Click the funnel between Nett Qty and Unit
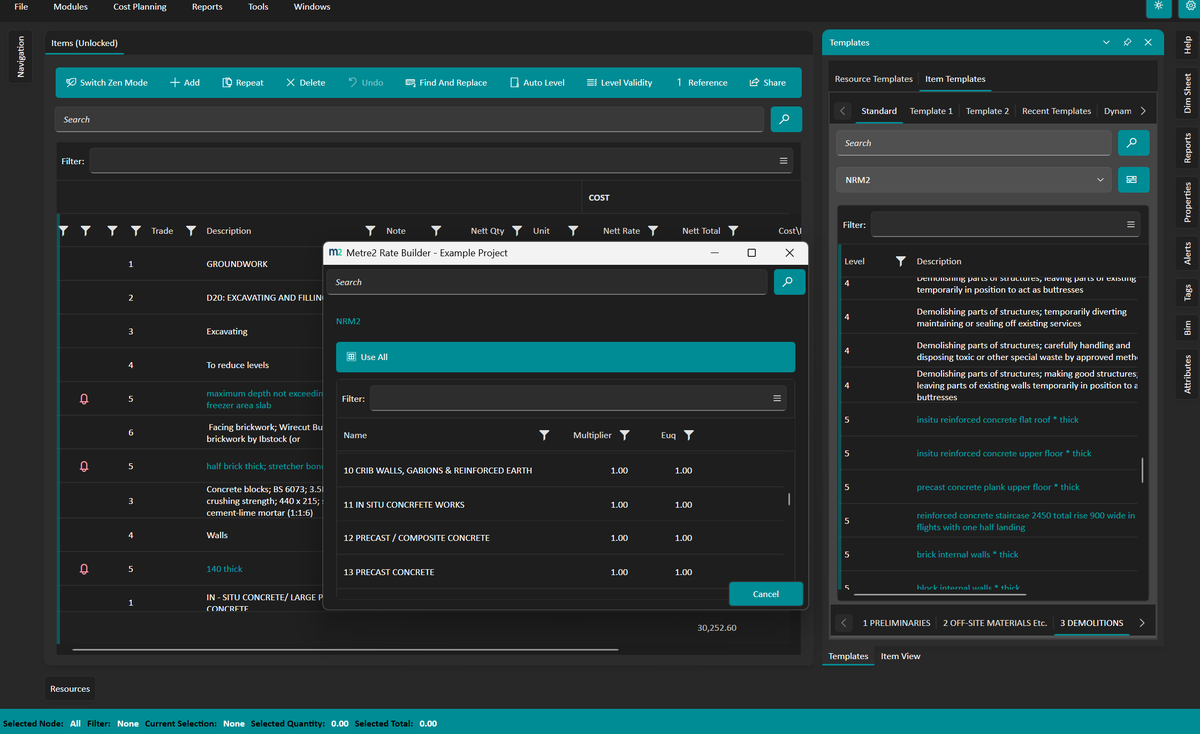Viewport: 1200px width, 734px height. coord(517,231)
